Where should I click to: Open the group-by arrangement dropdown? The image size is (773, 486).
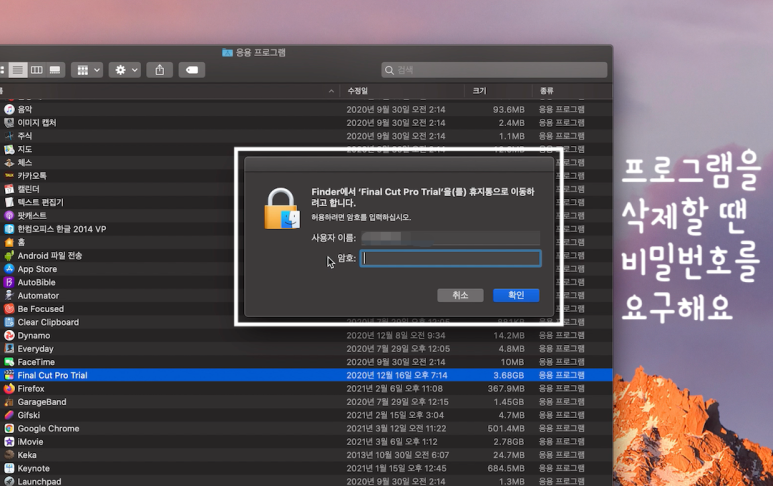[x=87, y=70]
